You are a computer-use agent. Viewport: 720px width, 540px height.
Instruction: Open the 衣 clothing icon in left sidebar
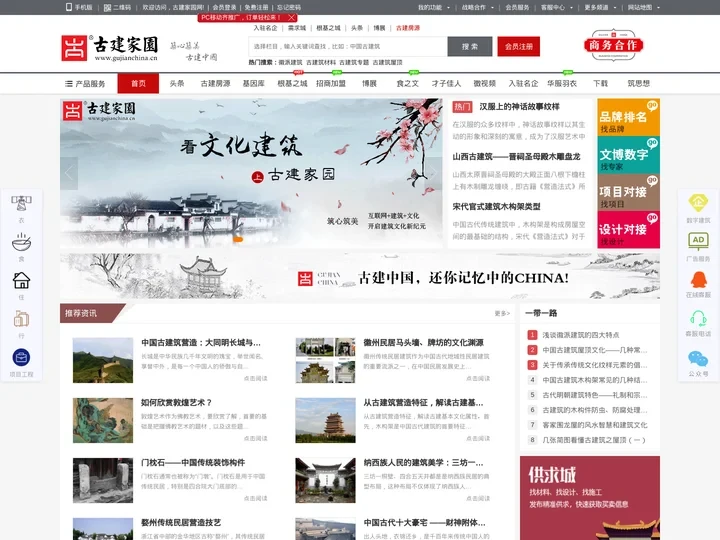coord(21,203)
